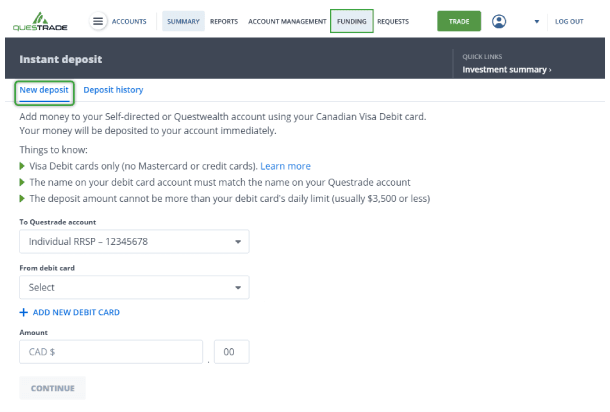Open the Summary menu item
Screen dimensions: 610x412
point(183,21)
